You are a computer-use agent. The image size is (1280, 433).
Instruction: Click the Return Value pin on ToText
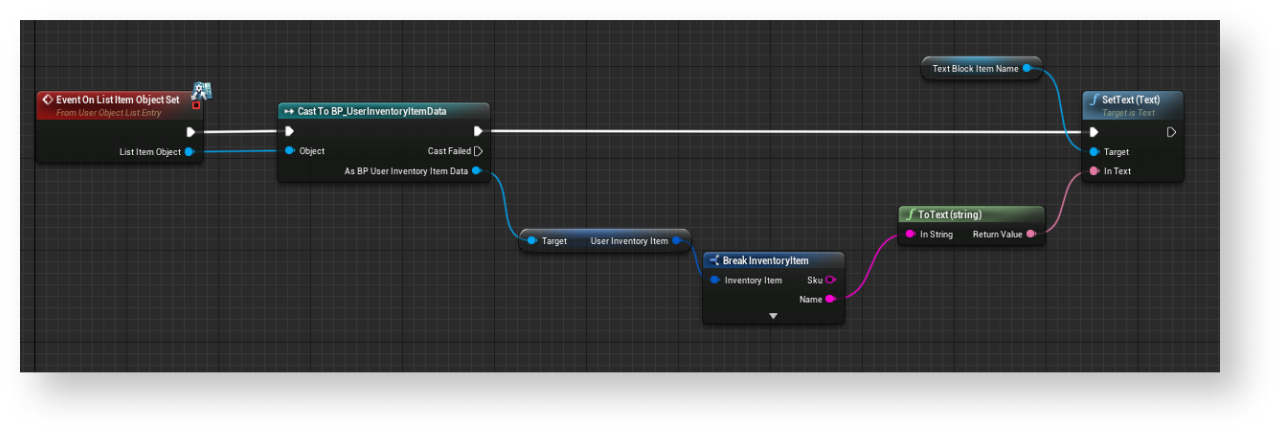pyautogui.click(x=1031, y=234)
